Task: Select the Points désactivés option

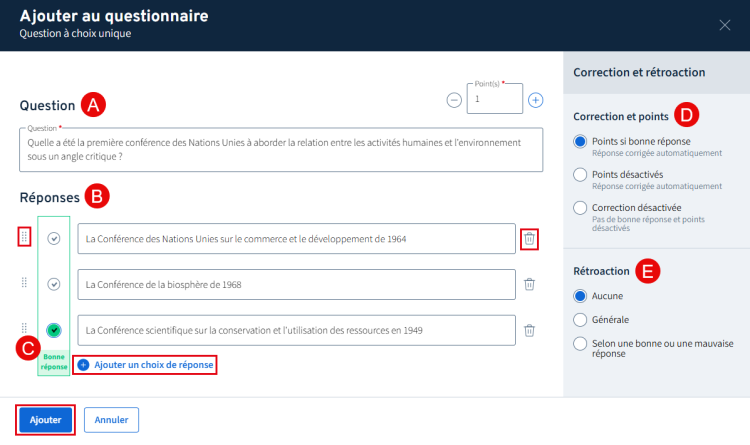Action: click(x=580, y=175)
